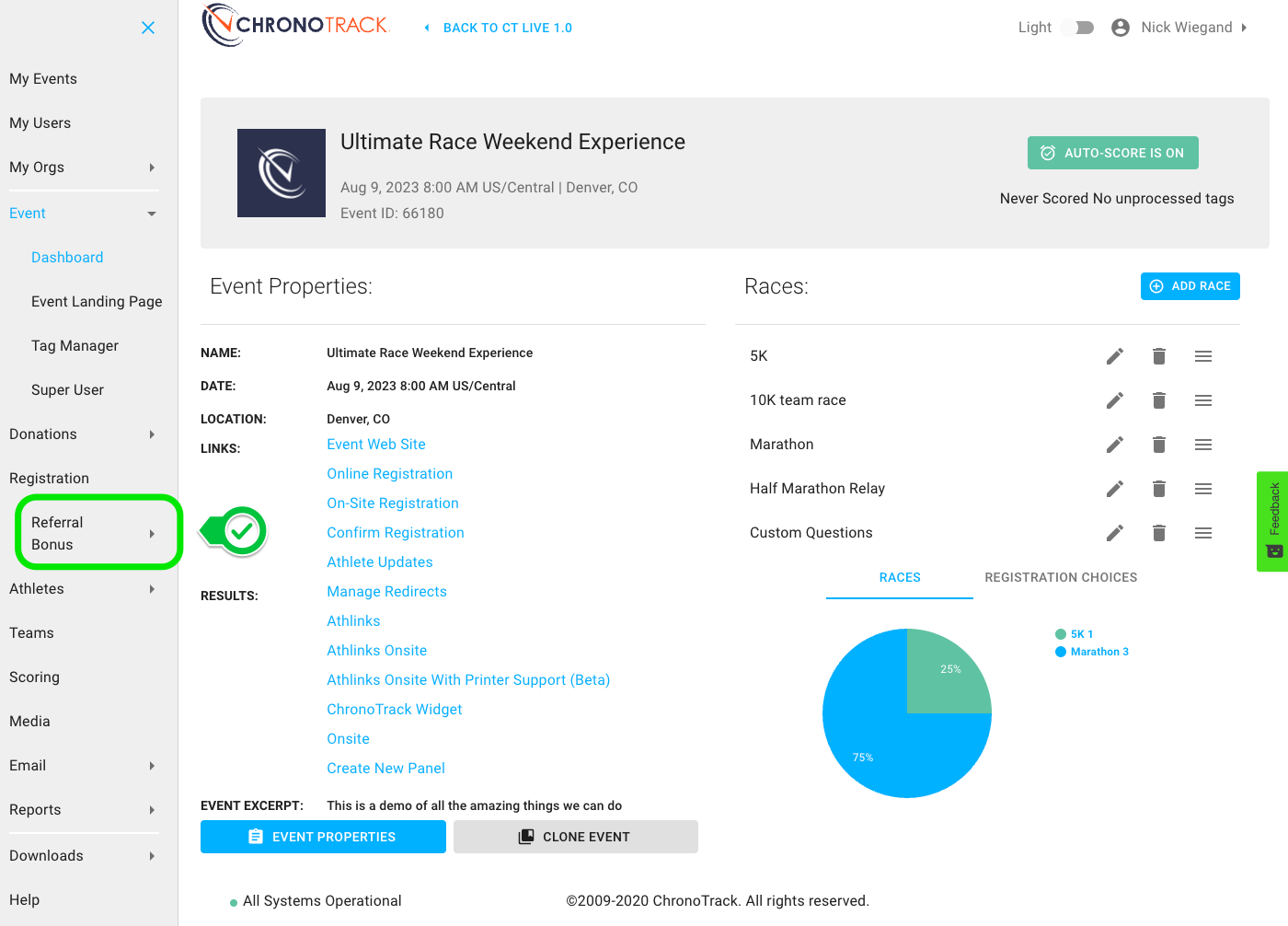Viewport: 1288px width, 926px height.
Task: Open the Athlinks Onsite link
Action: (x=377, y=651)
